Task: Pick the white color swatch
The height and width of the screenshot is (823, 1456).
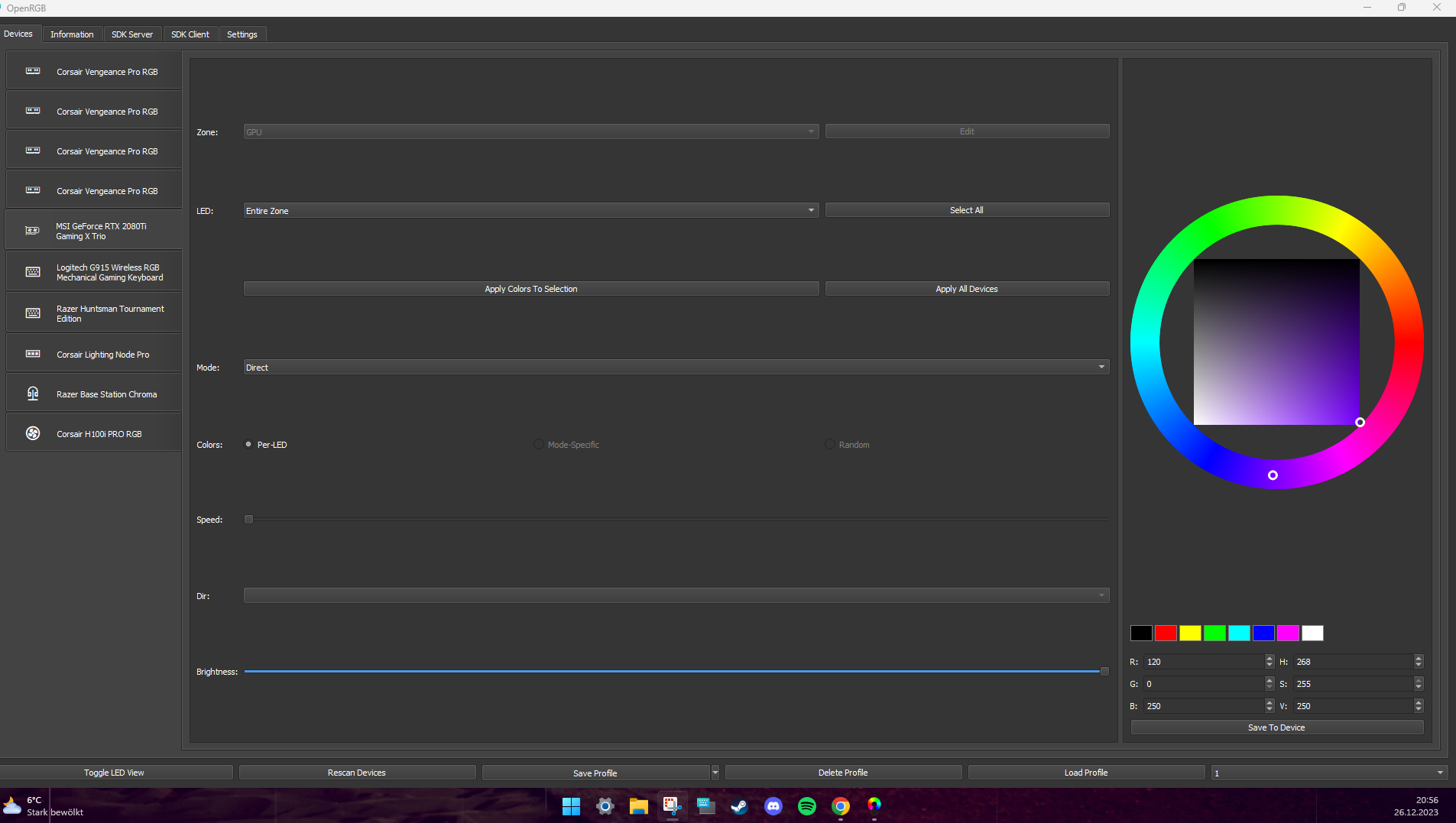Action: coord(1312,633)
